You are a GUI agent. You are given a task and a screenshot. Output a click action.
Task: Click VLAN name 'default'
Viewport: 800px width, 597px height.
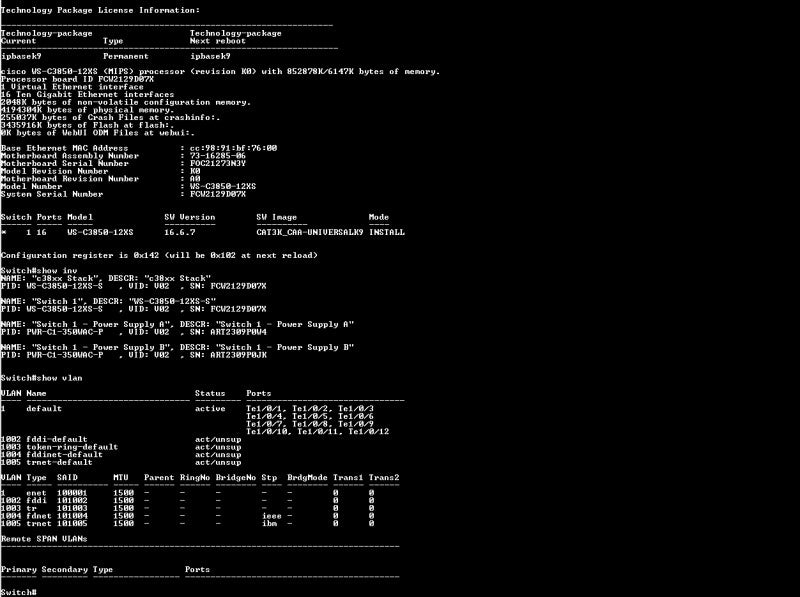(44, 408)
